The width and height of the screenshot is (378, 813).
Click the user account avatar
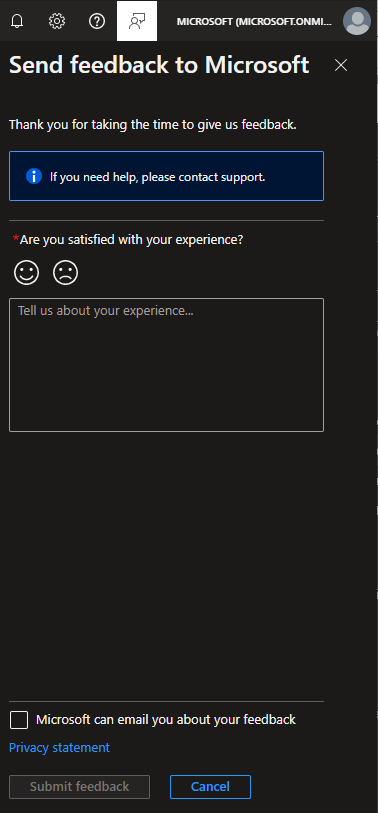pyautogui.click(x=357, y=21)
